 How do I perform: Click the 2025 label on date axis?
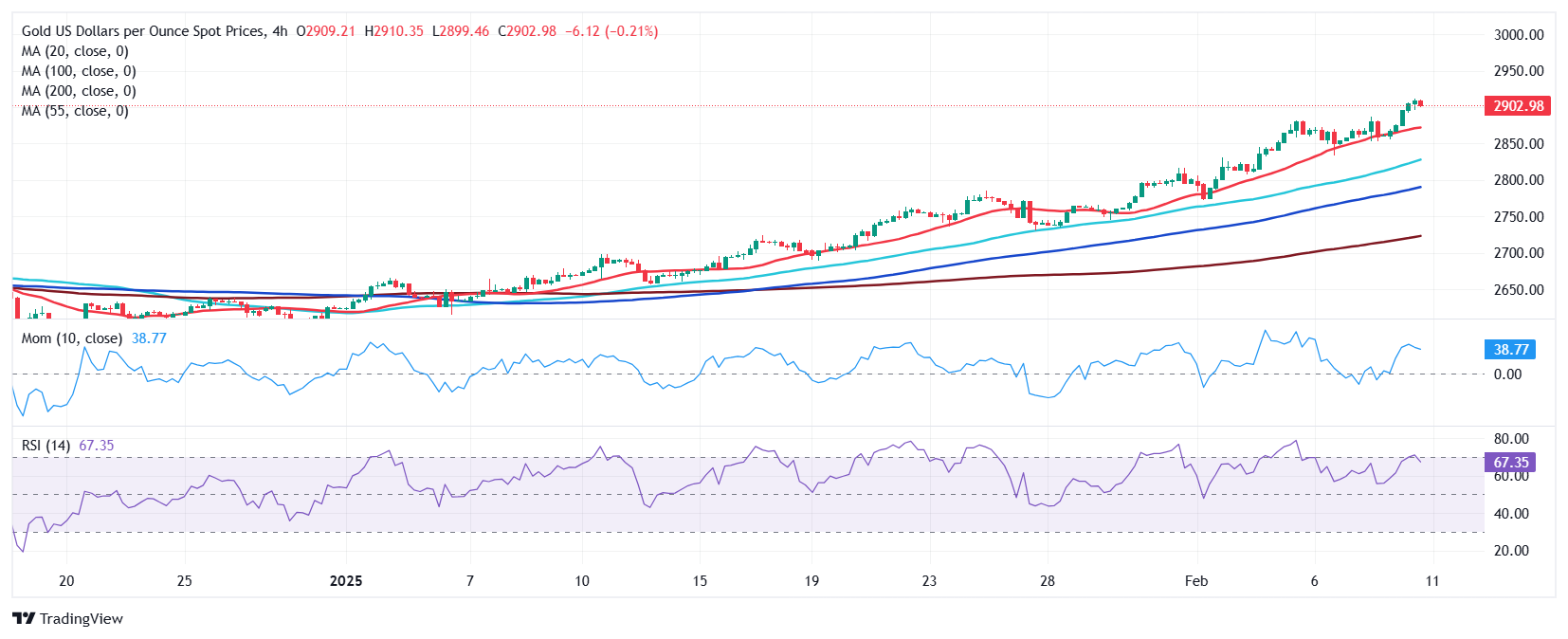click(x=346, y=581)
